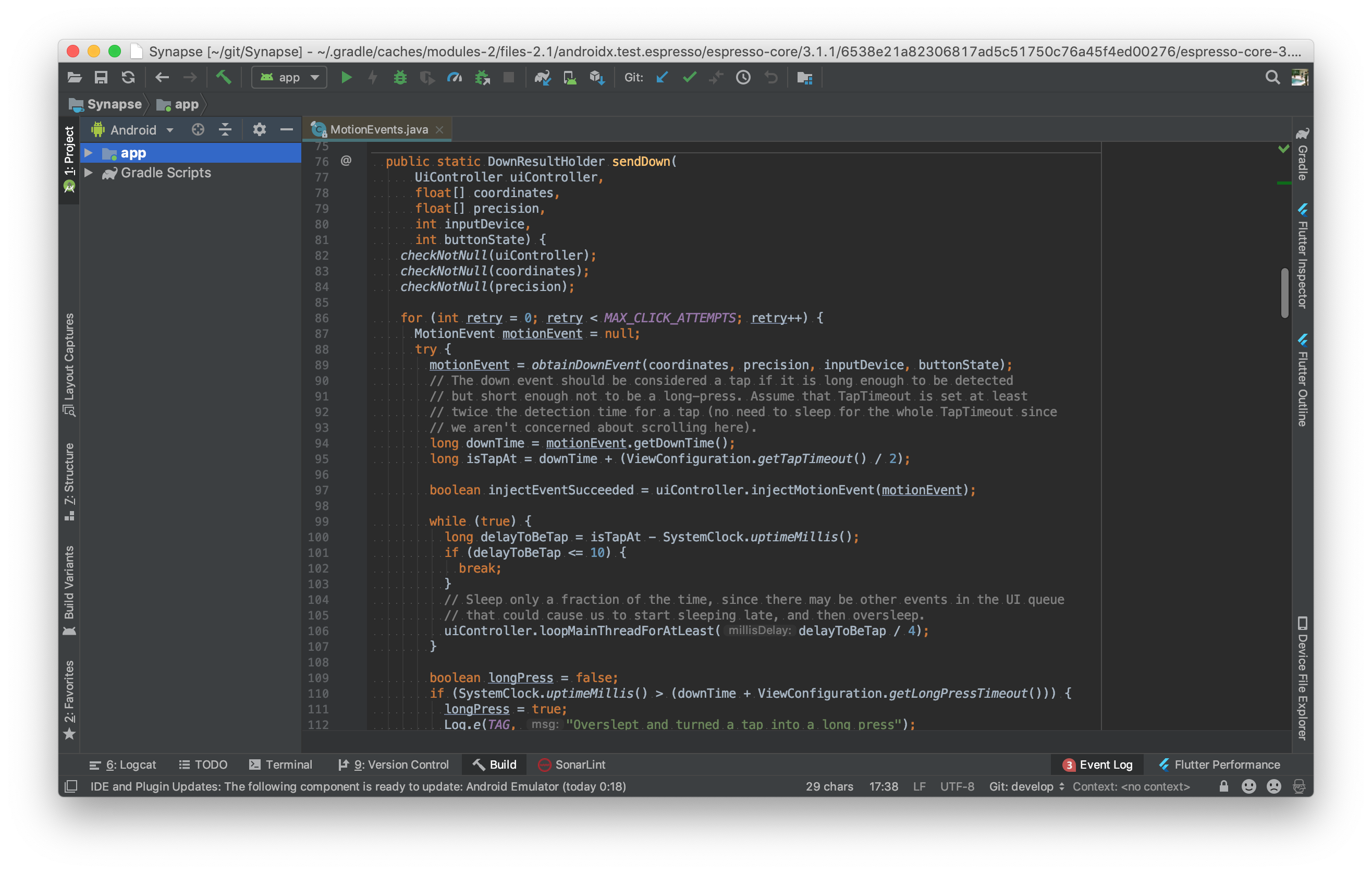Image resolution: width=1372 pixels, height=874 pixels.
Task: Expand the Gradle Scripts tree node
Action: tap(89, 173)
